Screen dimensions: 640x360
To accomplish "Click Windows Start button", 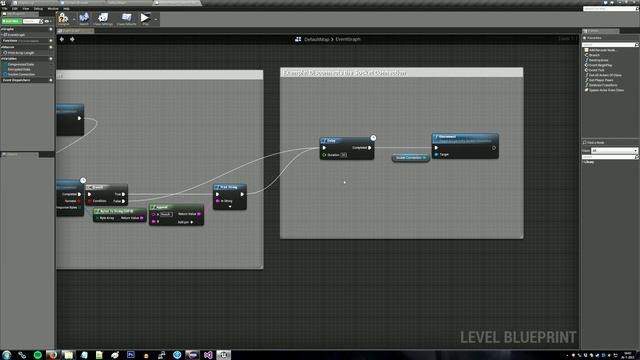I will click(6, 355).
